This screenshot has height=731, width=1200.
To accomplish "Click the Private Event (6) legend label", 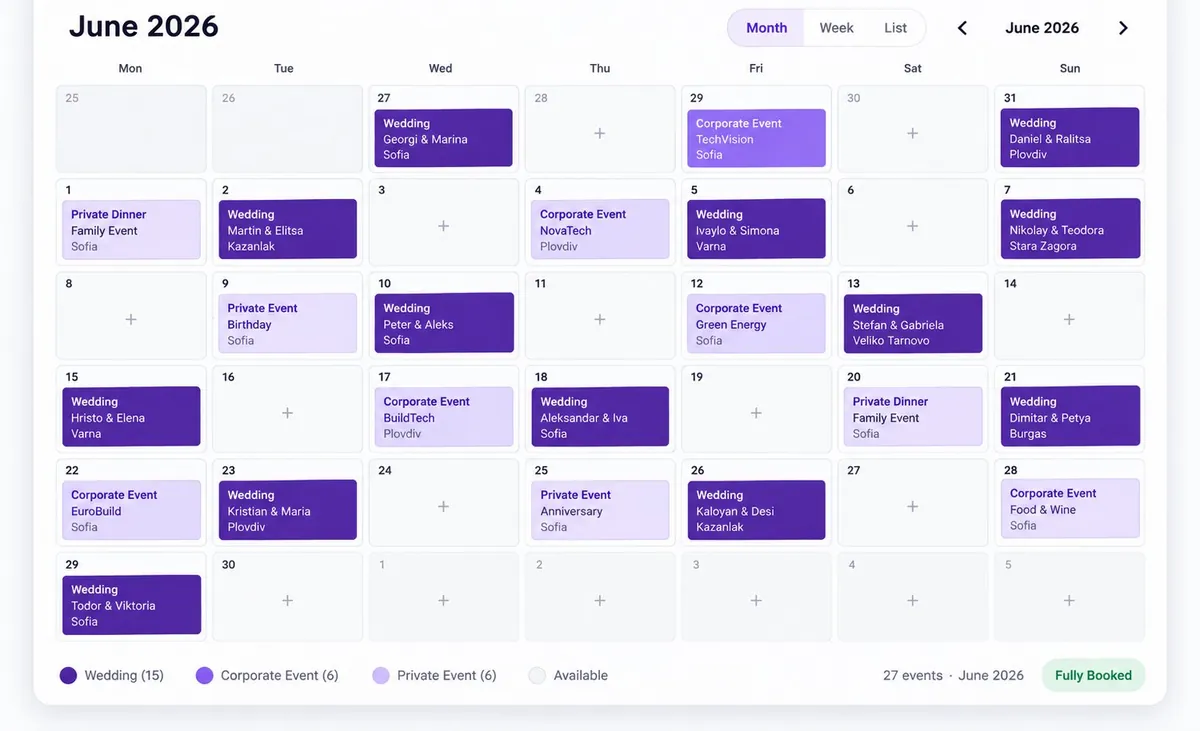I will click(446, 675).
